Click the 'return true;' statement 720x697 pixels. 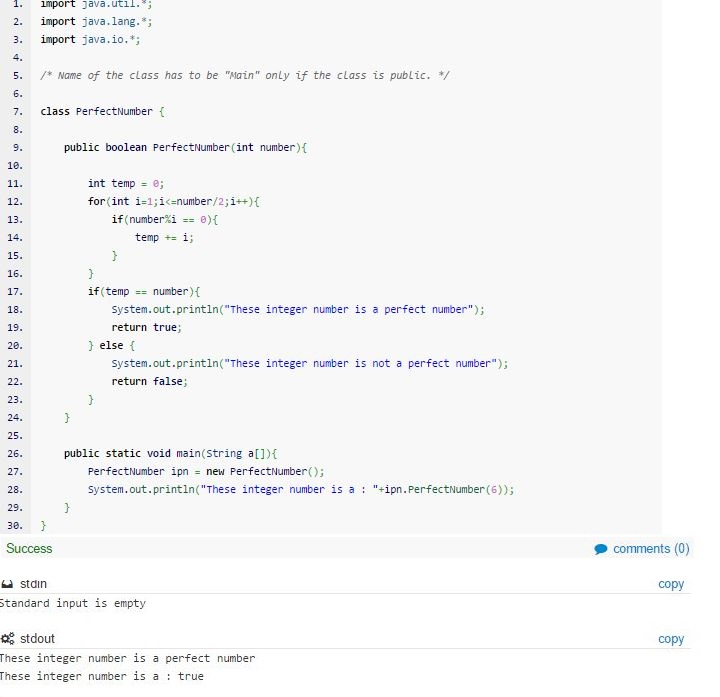click(146, 327)
